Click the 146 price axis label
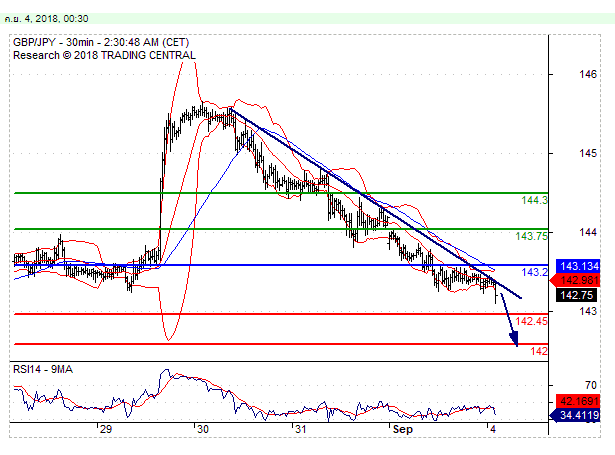 click(588, 74)
